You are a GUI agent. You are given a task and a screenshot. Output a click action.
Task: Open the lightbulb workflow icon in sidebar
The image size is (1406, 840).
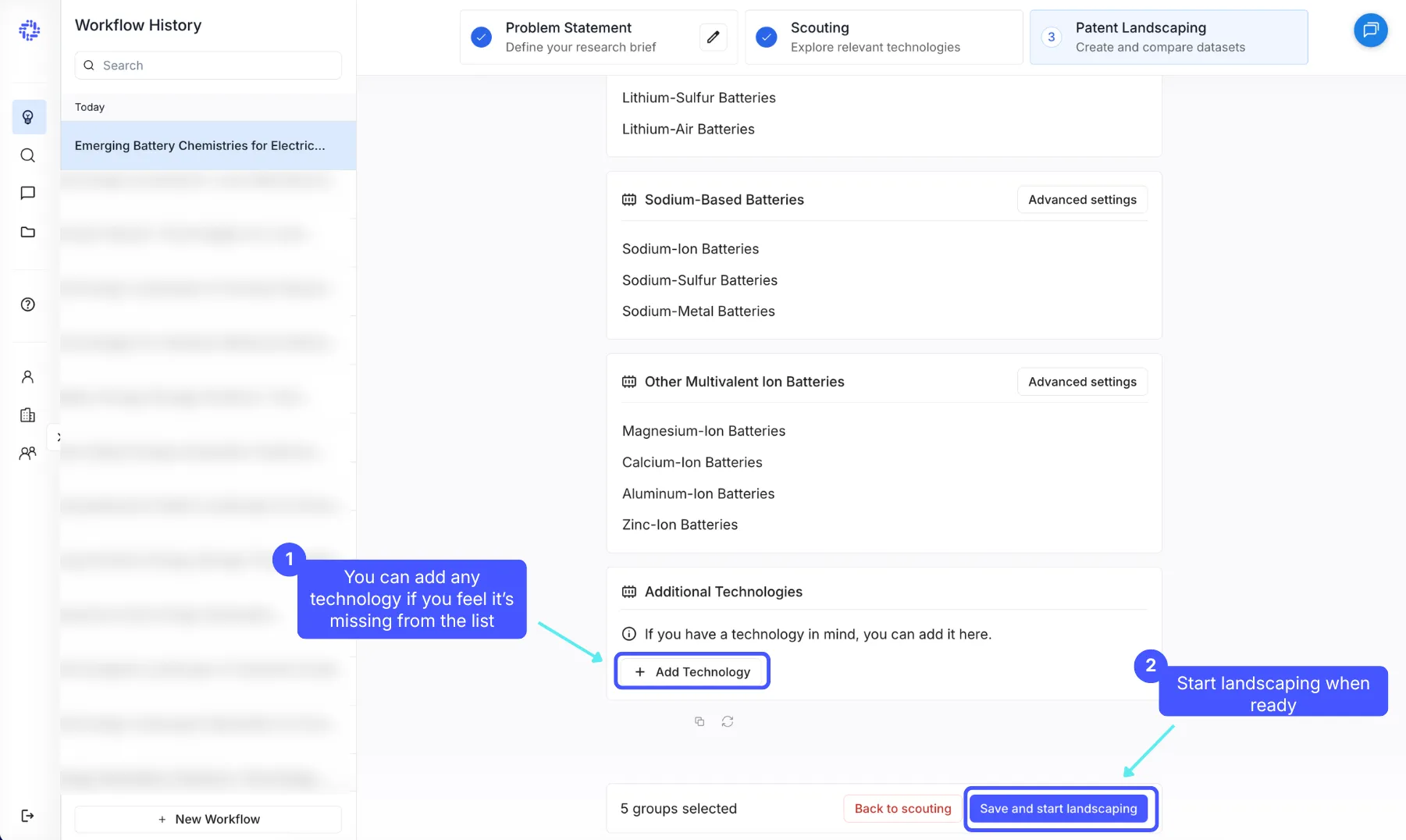[x=28, y=117]
